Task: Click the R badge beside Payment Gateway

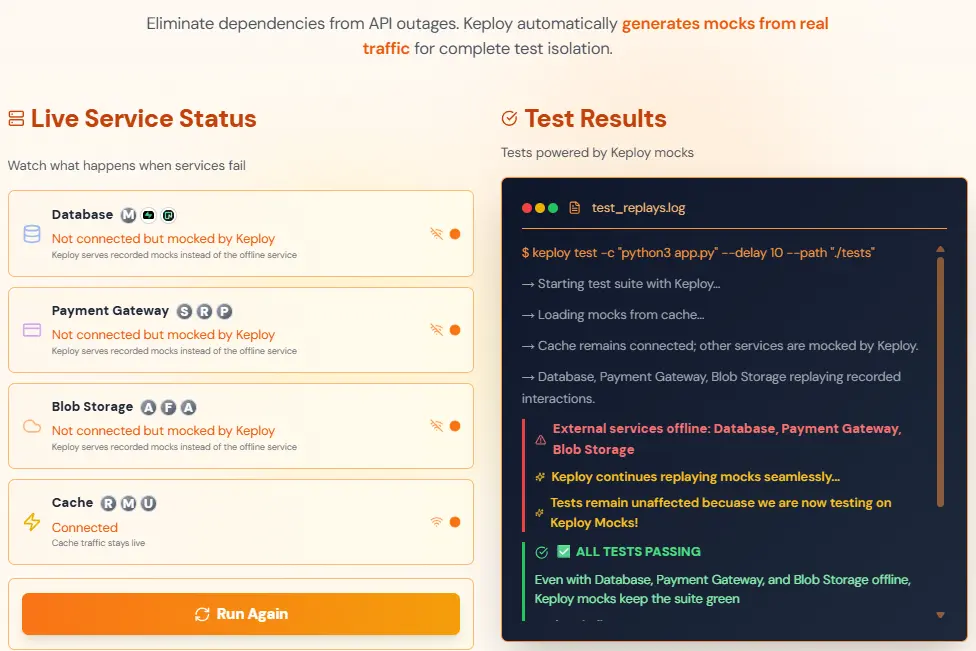Action: click(204, 311)
